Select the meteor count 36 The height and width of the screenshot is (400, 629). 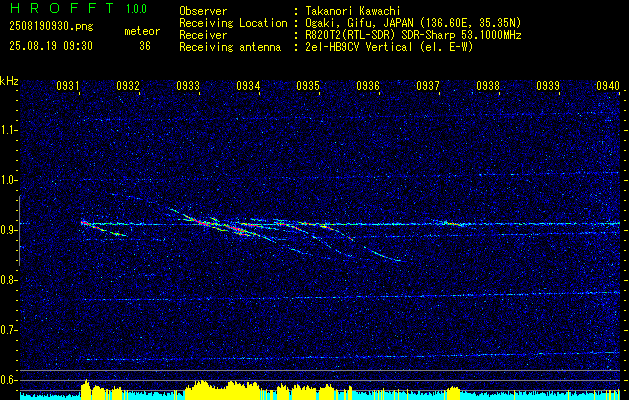coord(145,46)
